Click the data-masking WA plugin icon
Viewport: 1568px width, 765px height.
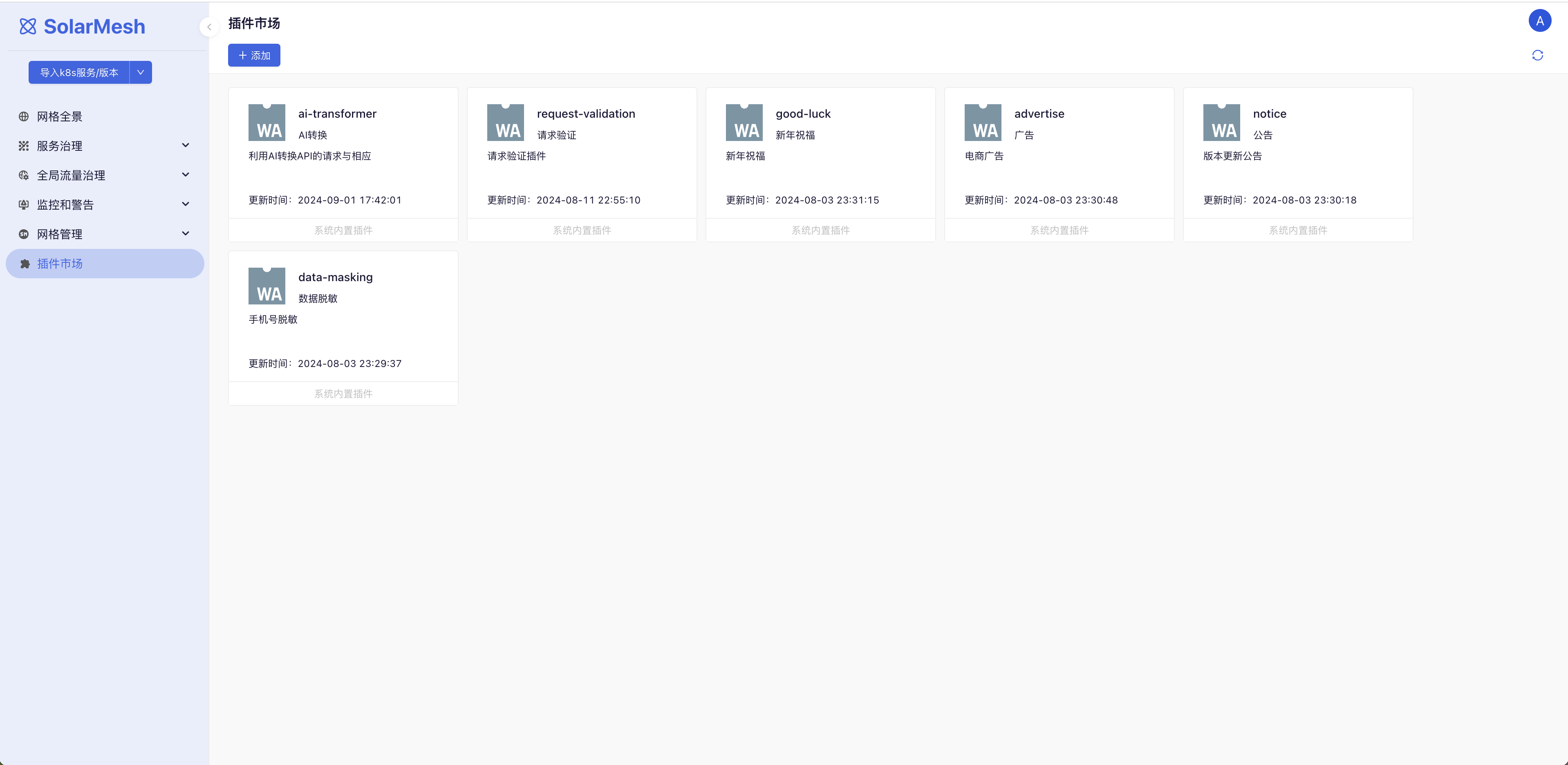tap(267, 286)
